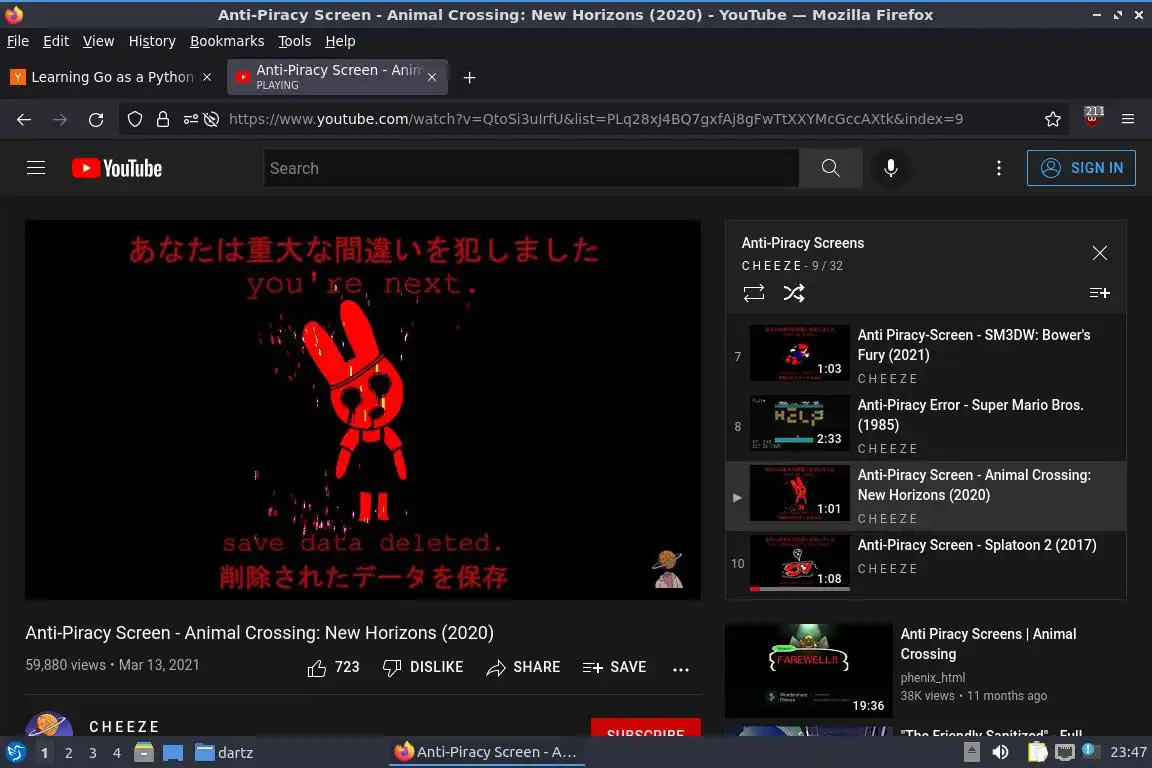Reload the current page

tap(96, 119)
